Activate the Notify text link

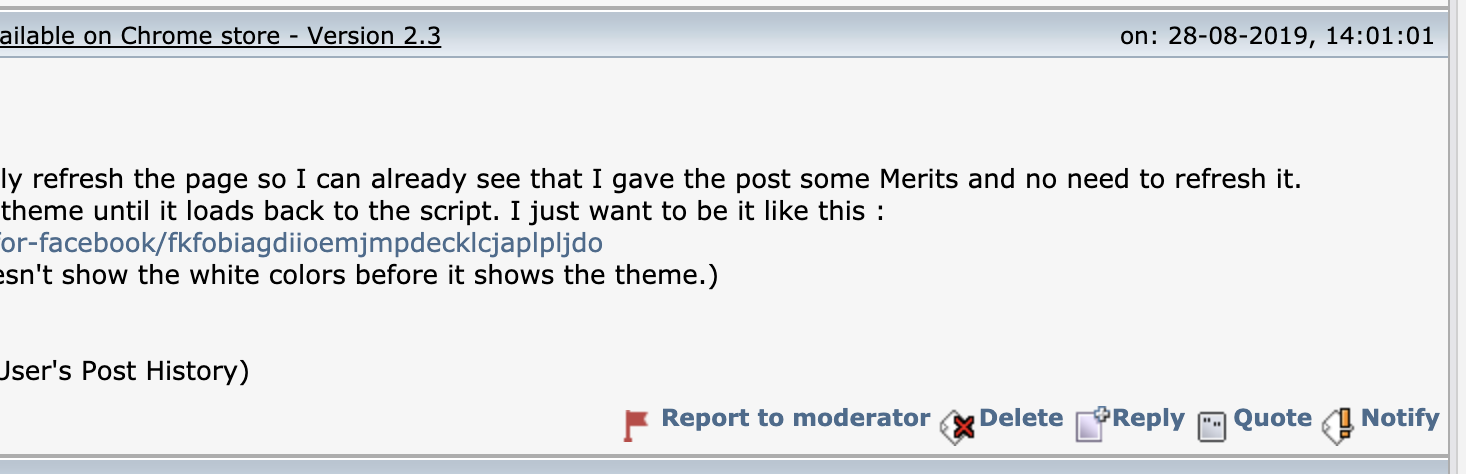1400,418
